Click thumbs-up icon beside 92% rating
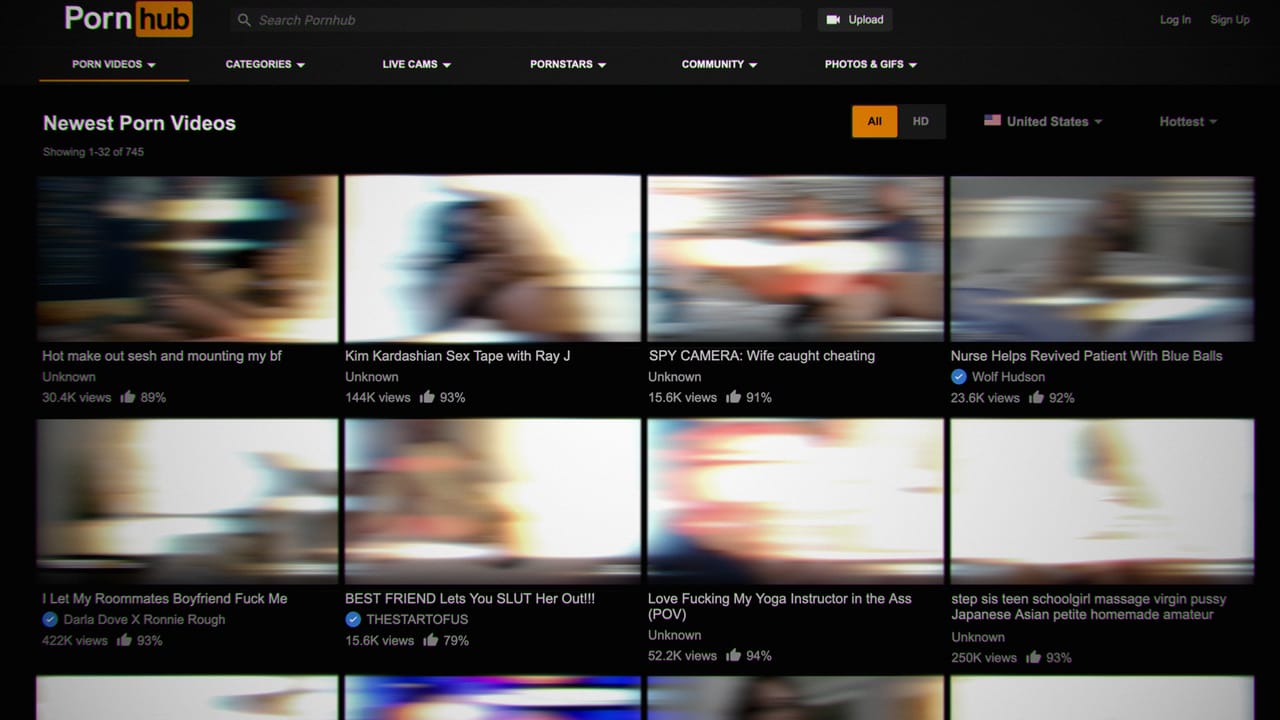Image resolution: width=1280 pixels, height=720 pixels. point(1037,397)
